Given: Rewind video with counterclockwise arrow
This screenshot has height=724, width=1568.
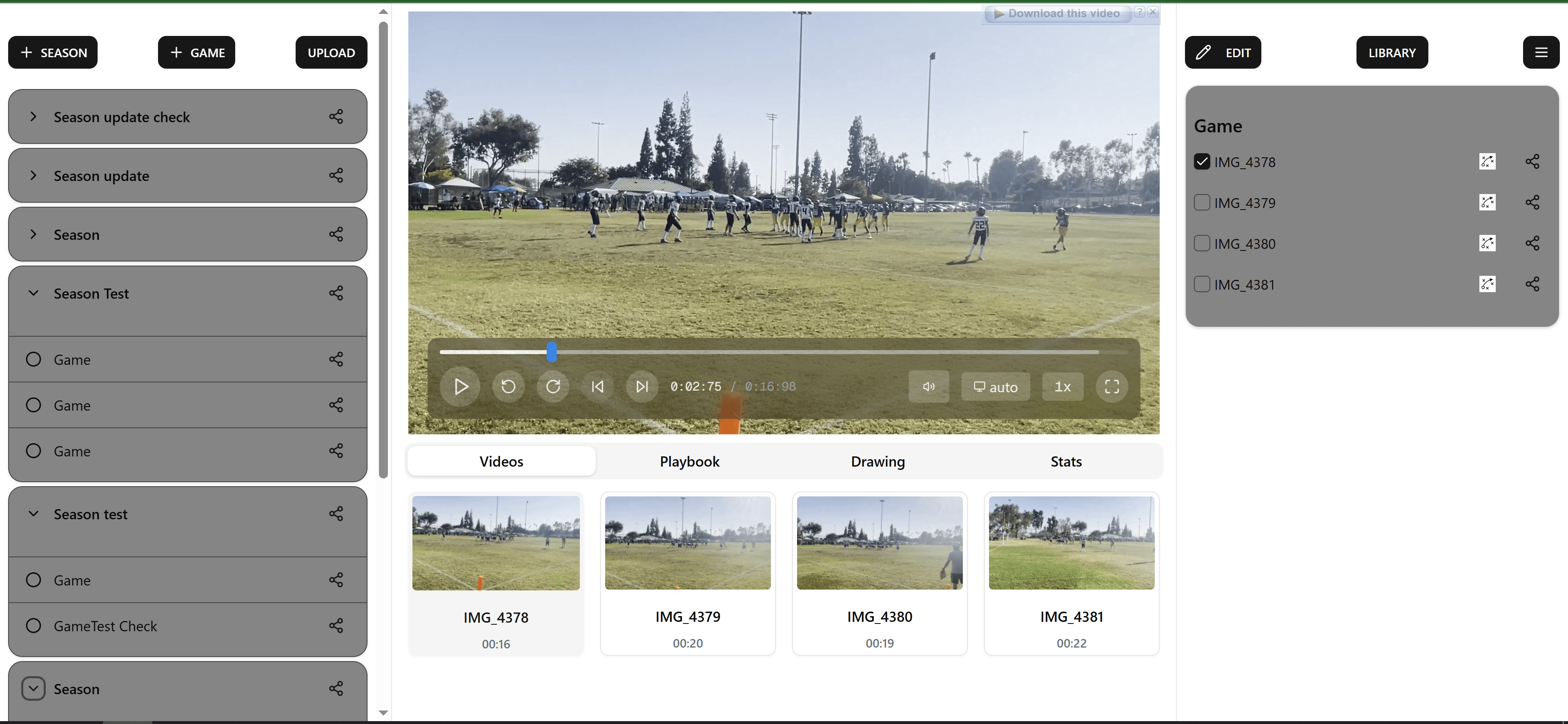Looking at the screenshot, I should point(508,387).
